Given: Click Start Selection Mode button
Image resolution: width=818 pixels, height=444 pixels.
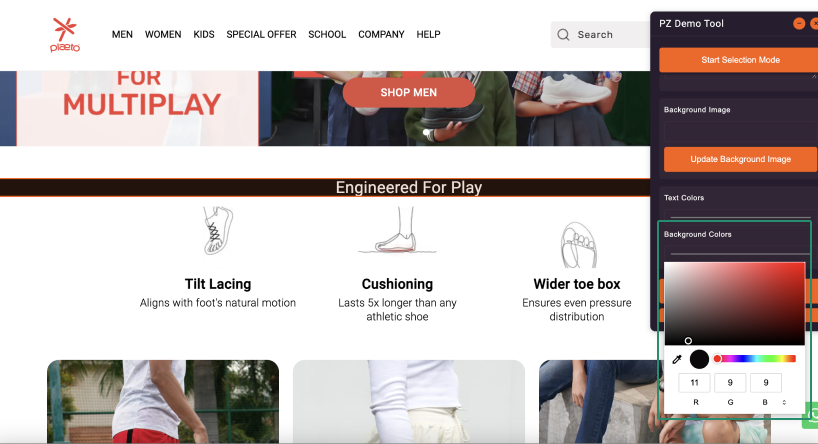Looking at the screenshot, I should coord(739,60).
